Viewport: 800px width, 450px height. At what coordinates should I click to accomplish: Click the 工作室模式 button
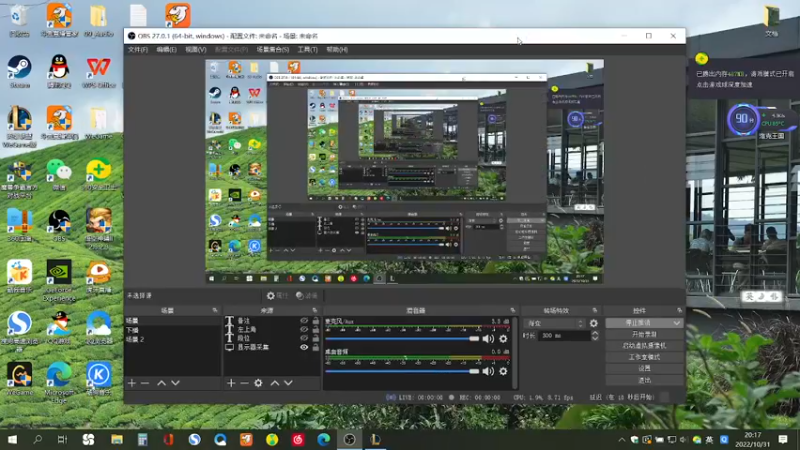(x=644, y=357)
